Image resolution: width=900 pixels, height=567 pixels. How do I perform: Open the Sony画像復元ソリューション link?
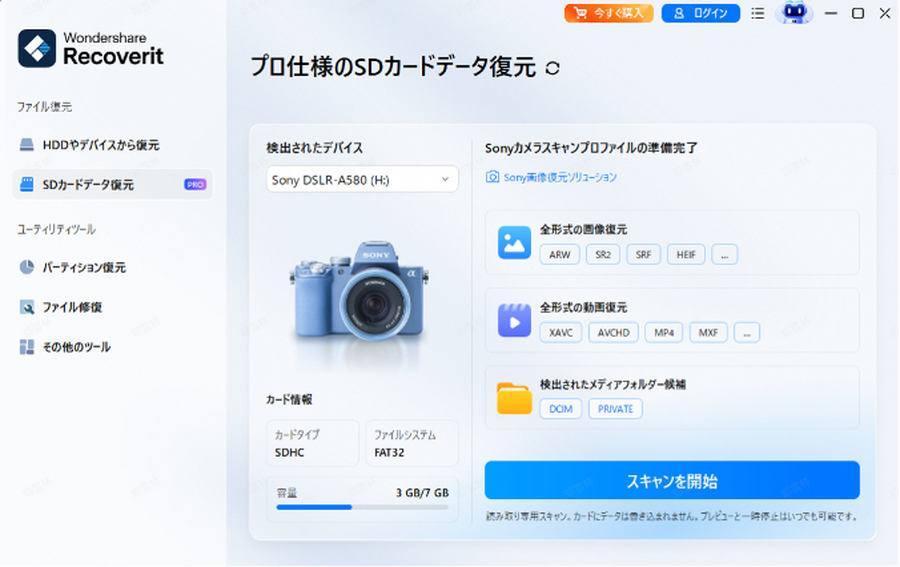(x=560, y=177)
